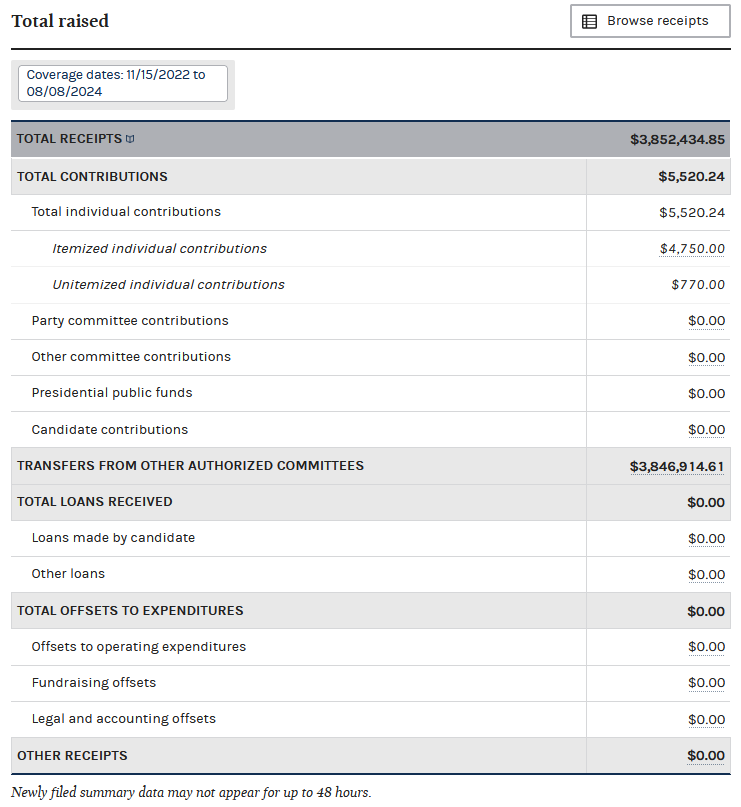Click the Newly filed summary data note
The height and width of the screenshot is (807, 741).
tap(191, 792)
